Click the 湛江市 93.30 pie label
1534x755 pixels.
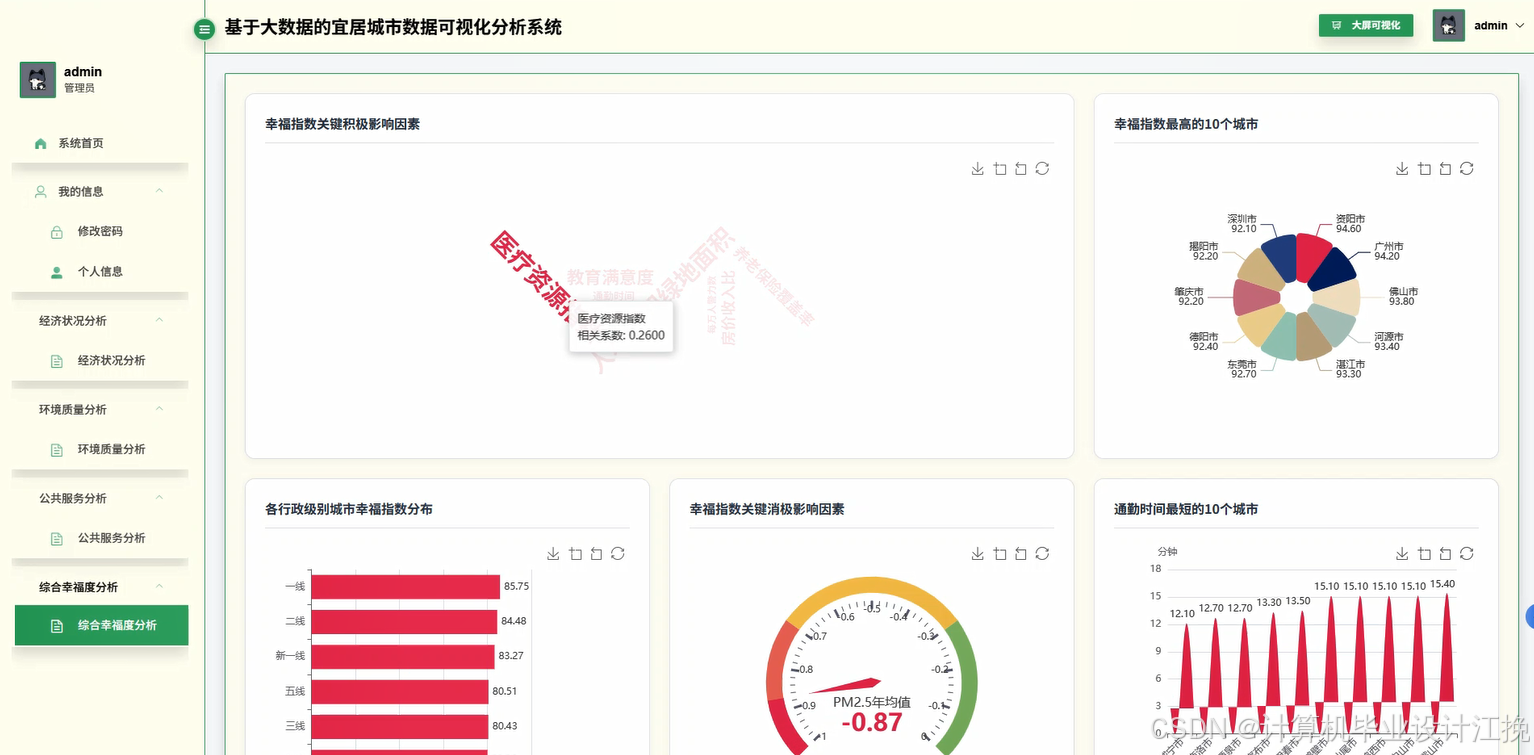click(x=1350, y=369)
